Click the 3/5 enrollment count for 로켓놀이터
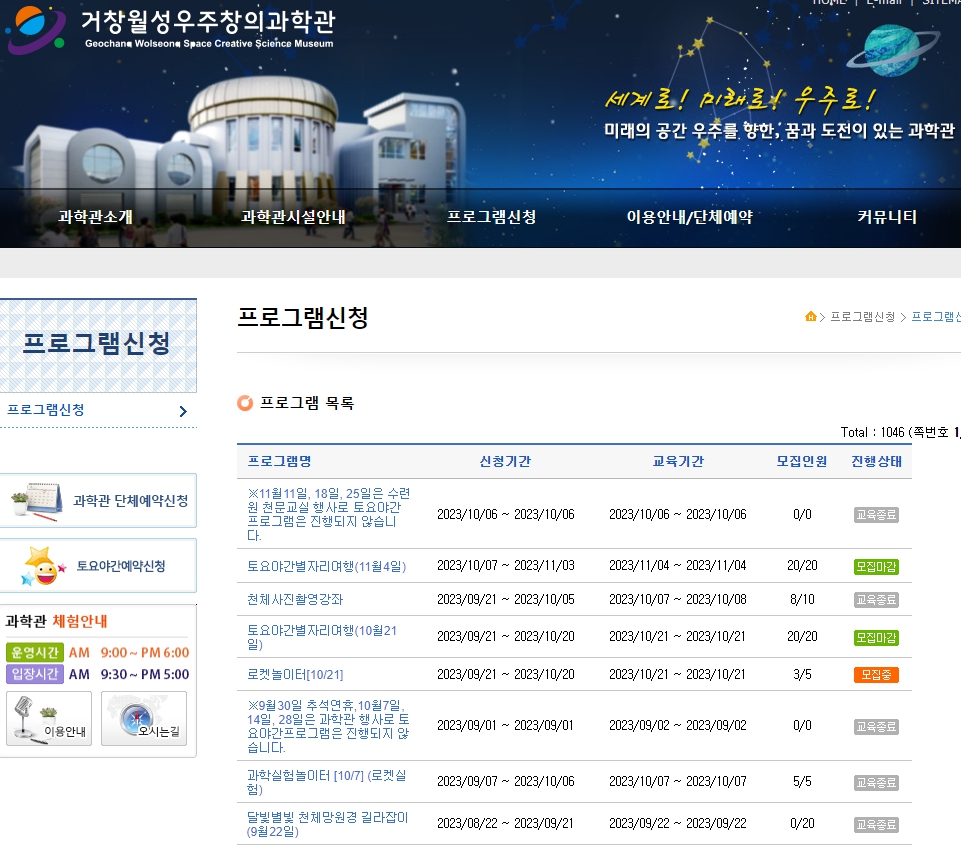This screenshot has width=961, height=845. coord(802,675)
